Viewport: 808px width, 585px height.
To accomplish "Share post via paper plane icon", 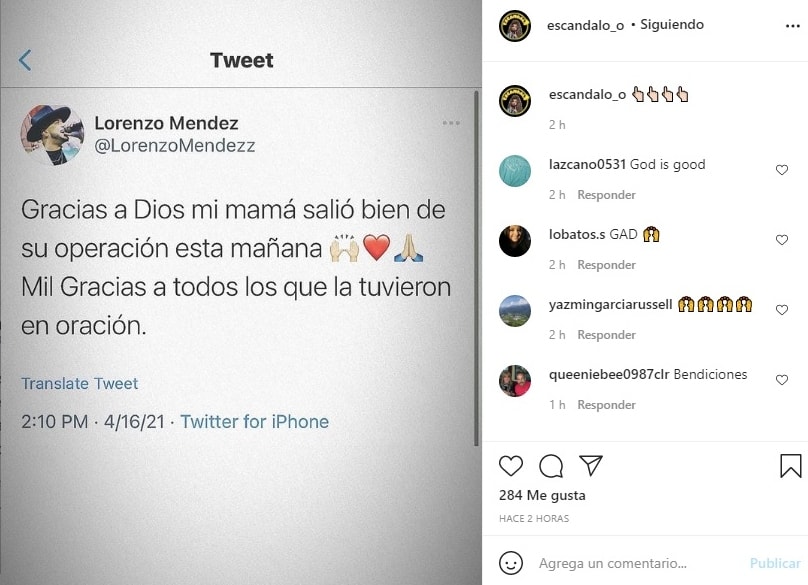I will (x=591, y=466).
